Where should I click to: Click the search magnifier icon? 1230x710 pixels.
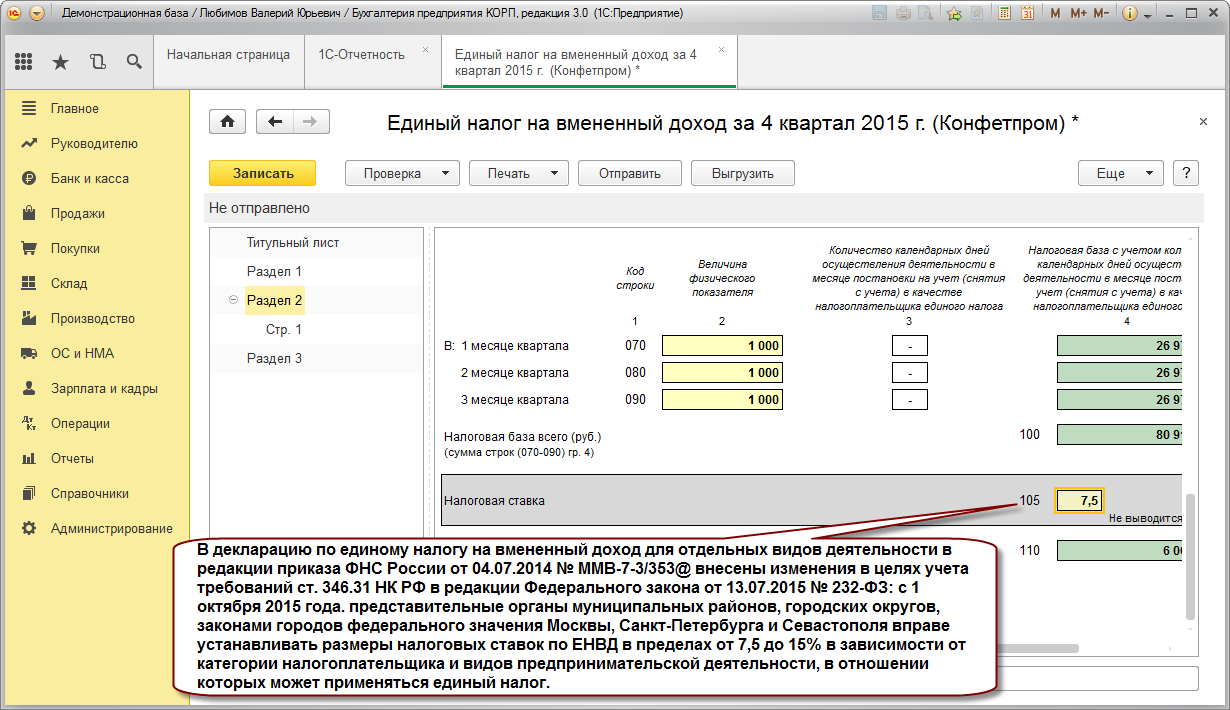tap(134, 62)
